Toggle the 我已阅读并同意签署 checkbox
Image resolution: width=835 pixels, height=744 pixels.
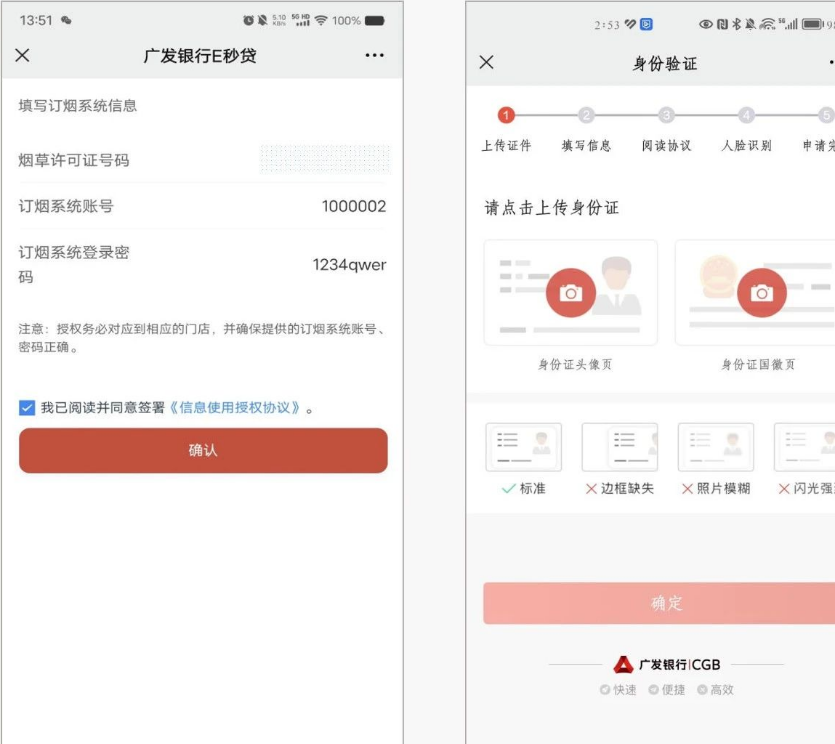[x=27, y=407]
